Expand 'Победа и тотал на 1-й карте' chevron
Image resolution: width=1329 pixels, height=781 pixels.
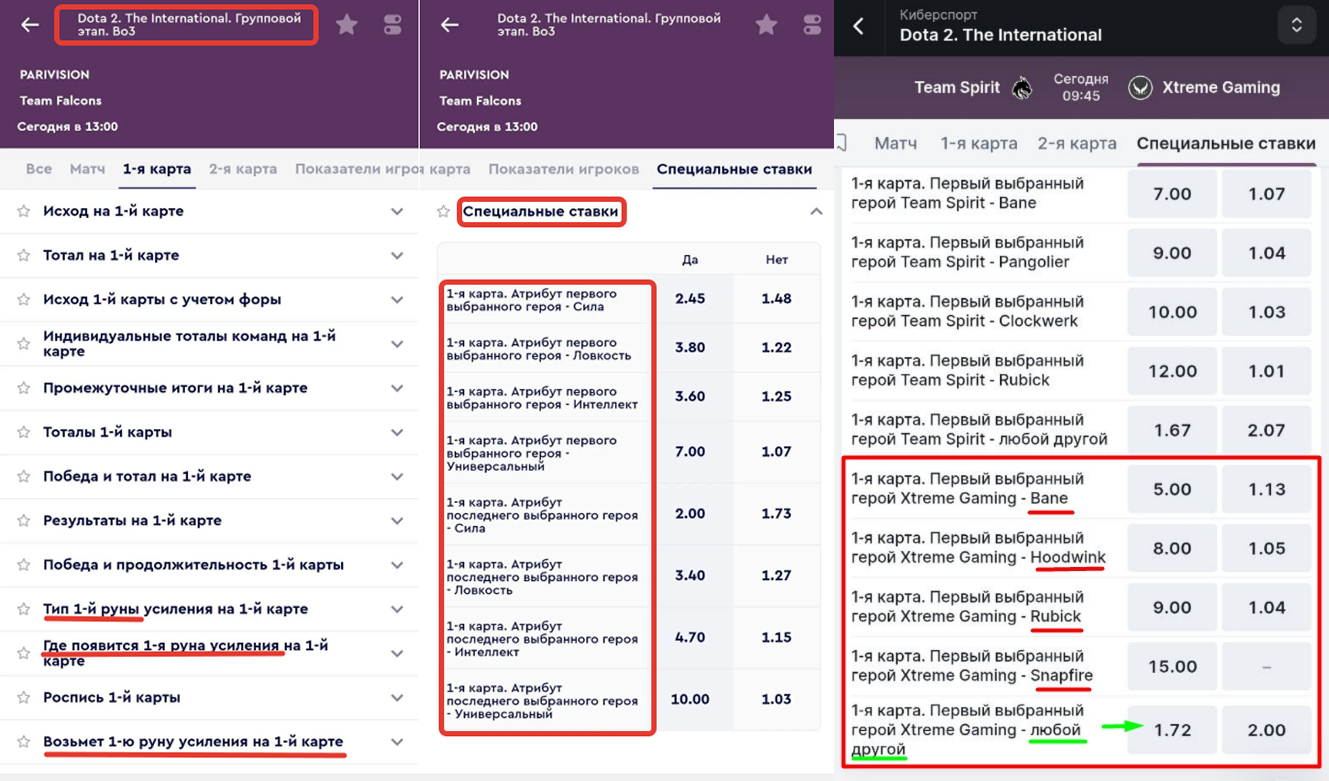(x=397, y=476)
